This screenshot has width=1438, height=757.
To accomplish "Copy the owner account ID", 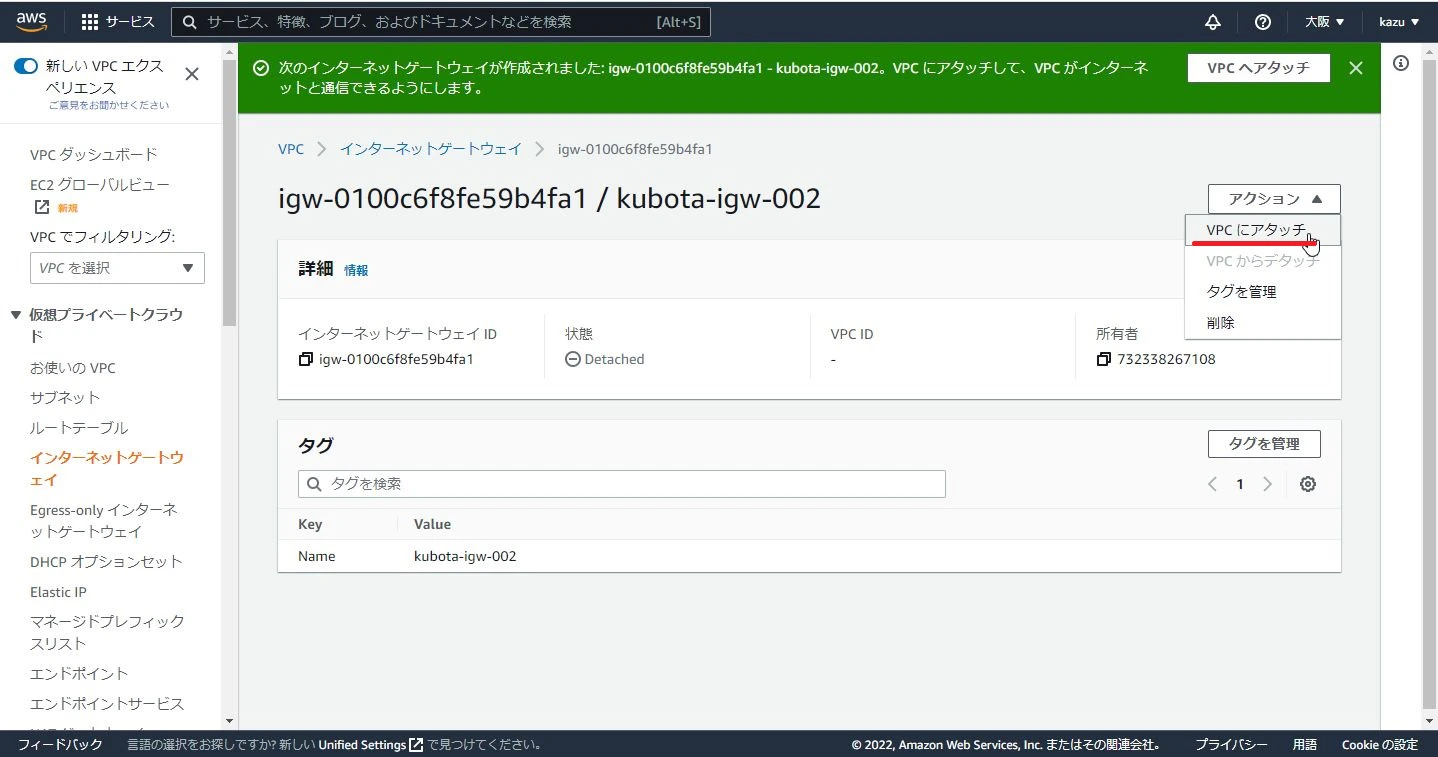I will tap(1104, 359).
